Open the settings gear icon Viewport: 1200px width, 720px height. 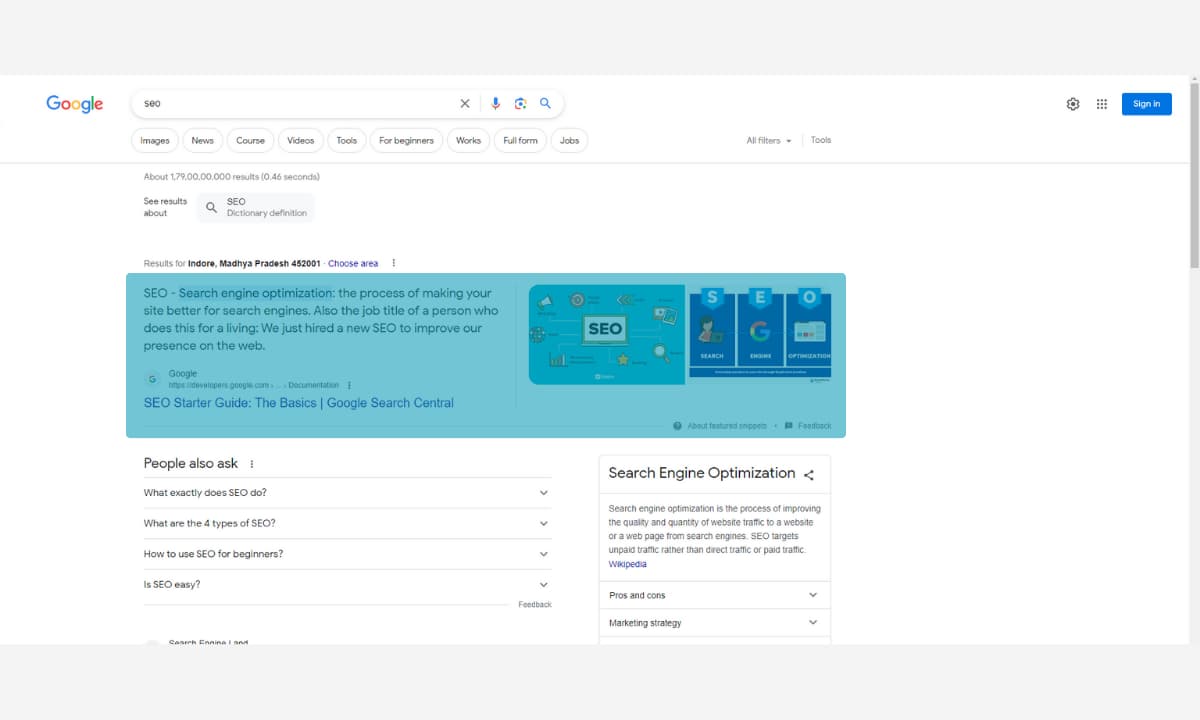[x=1073, y=104]
